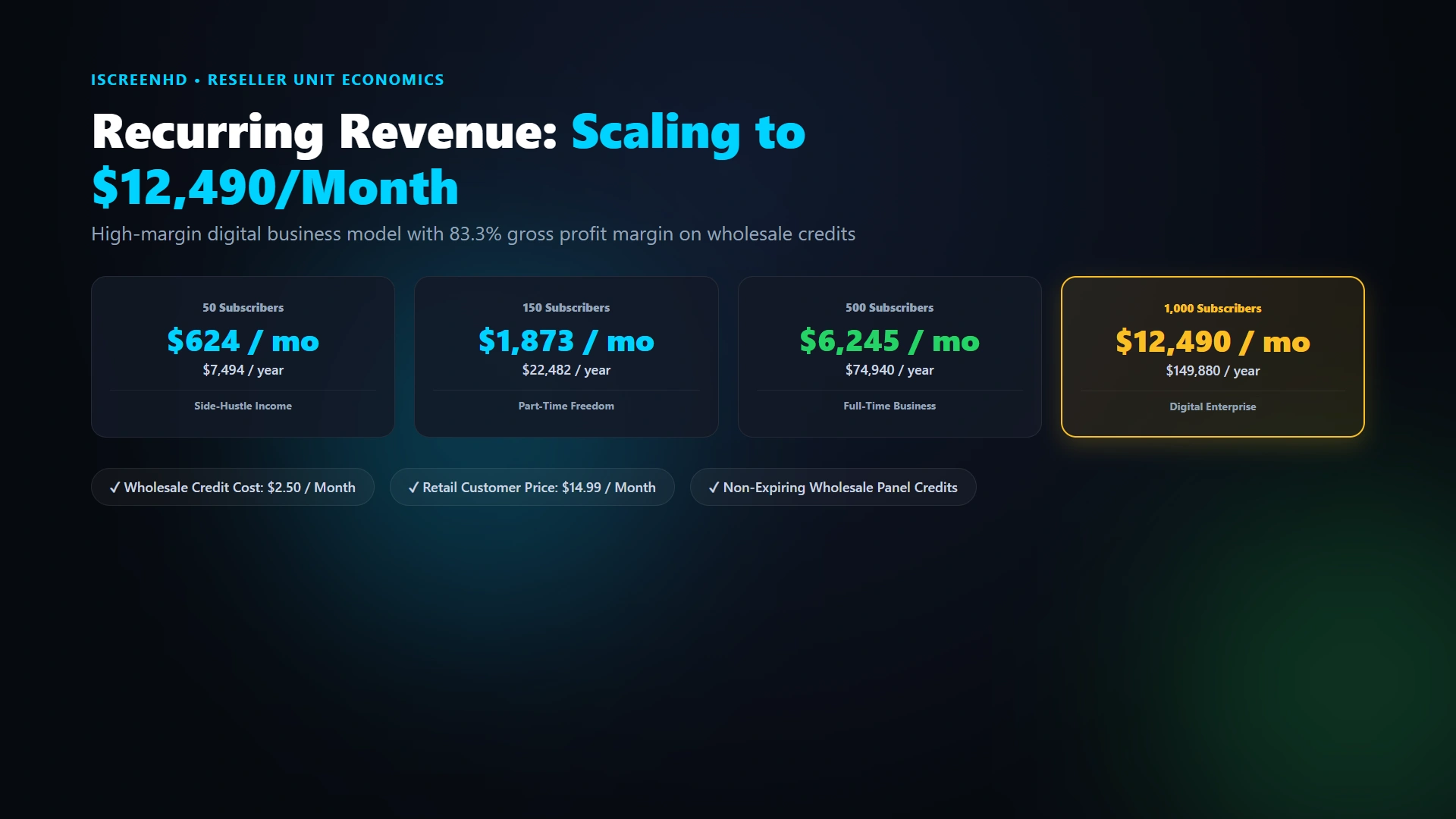Screen dimensions: 1456x819
Task: Select the Part-Time Freedom caption
Action: pyautogui.click(x=566, y=406)
